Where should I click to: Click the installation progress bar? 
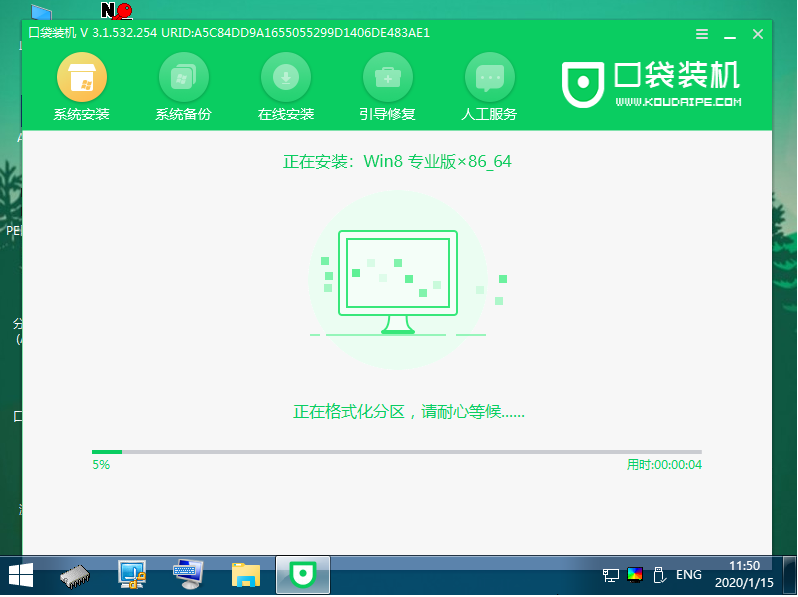396,452
